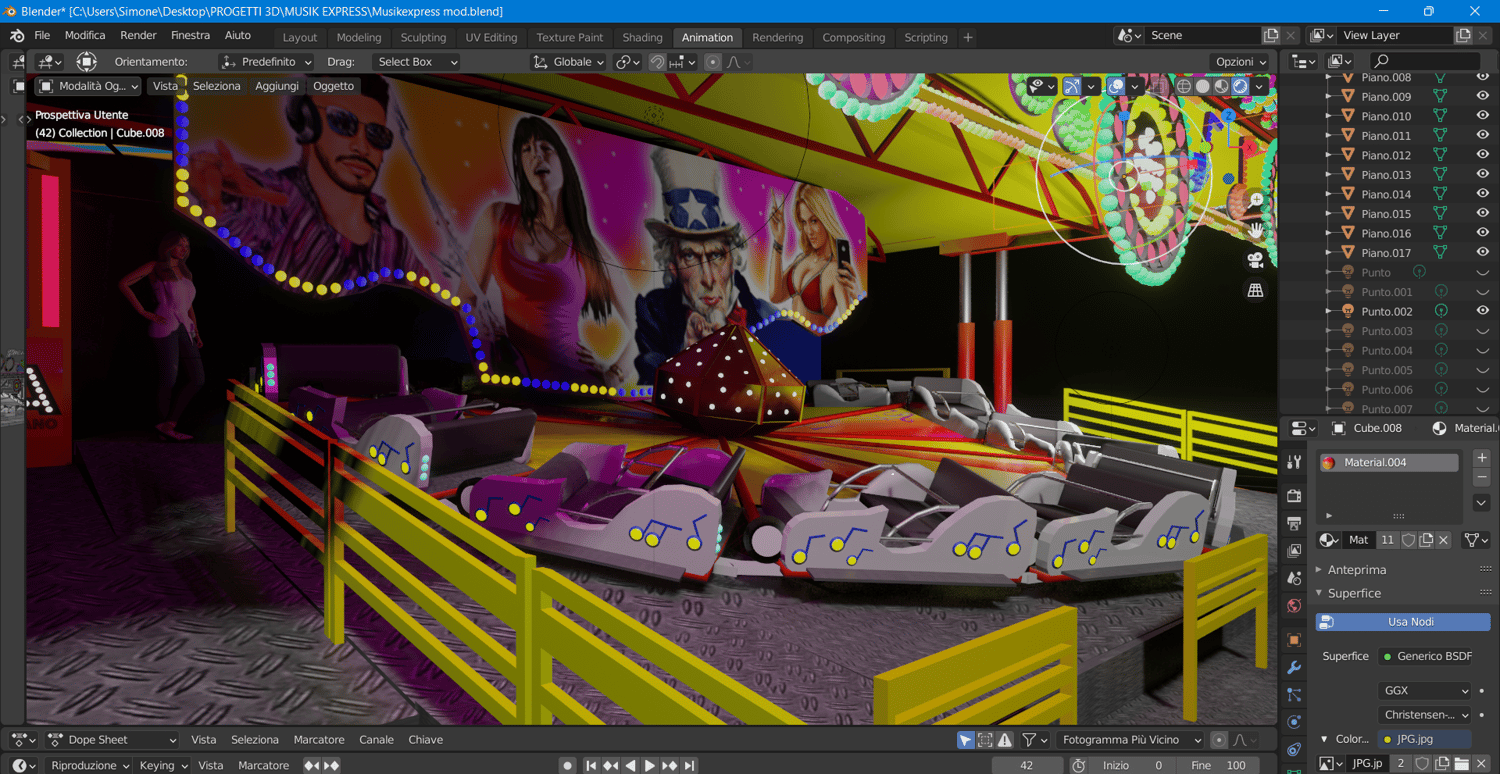Screen dimensions: 1500x774
Task: Open the View Layer properties tab
Action: 1294,551
